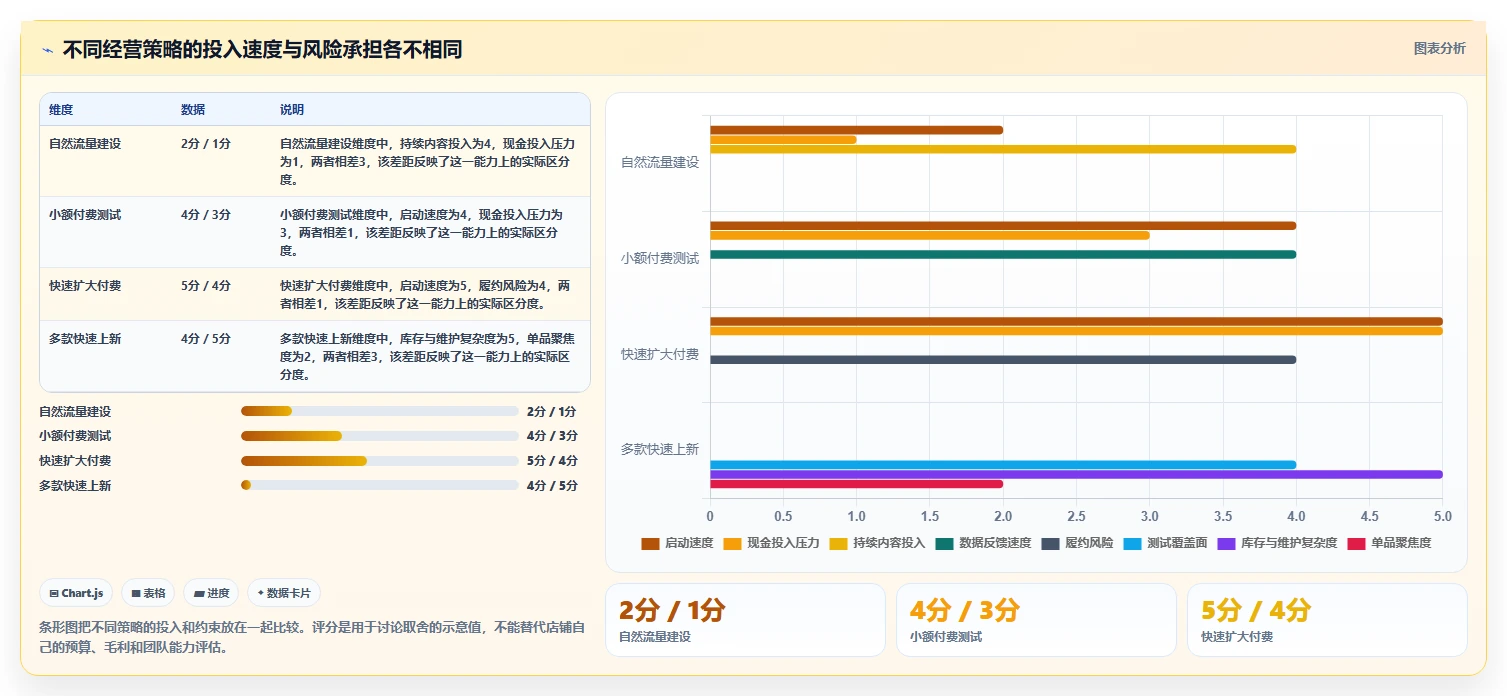
Task: Toggle the 启动速度 legend swatch
Action: click(x=650, y=543)
